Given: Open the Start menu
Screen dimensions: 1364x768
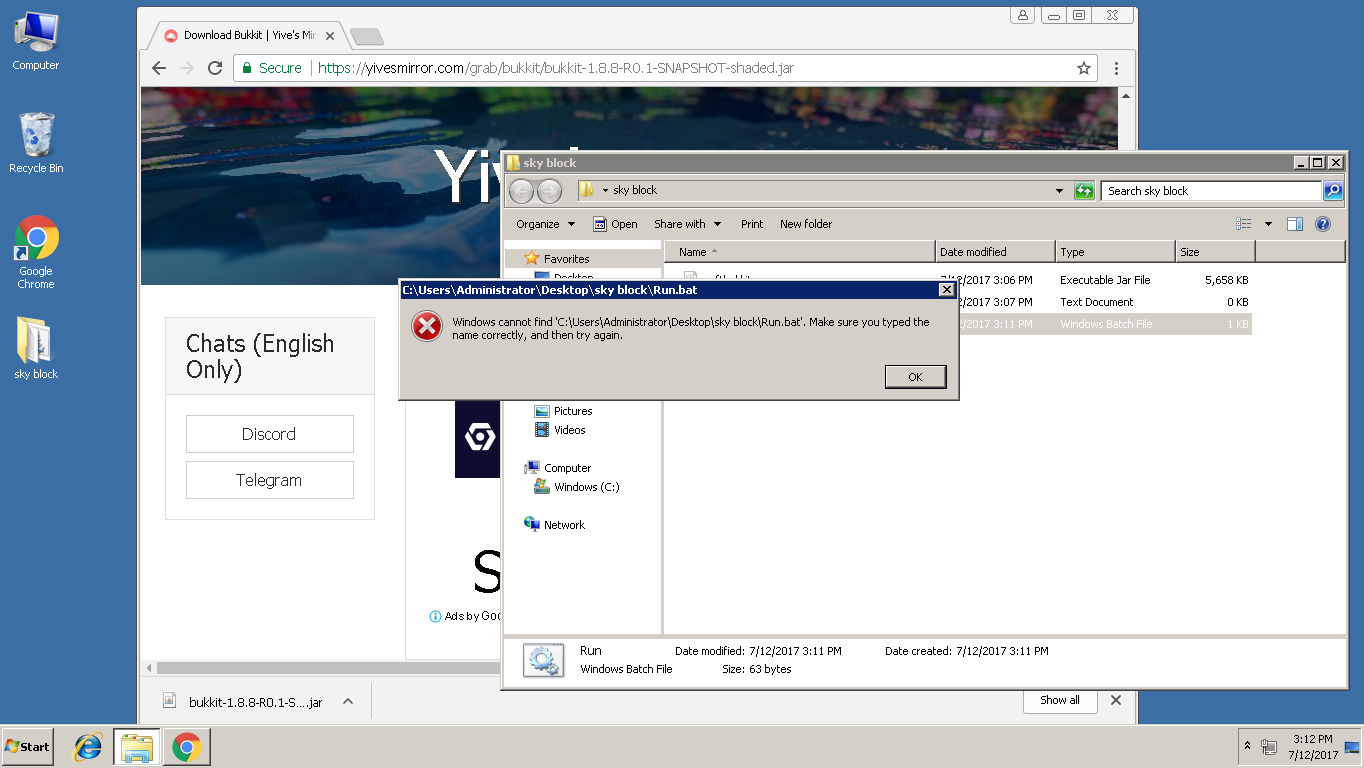Looking at the screenshot, I should [x=27, y=747].
